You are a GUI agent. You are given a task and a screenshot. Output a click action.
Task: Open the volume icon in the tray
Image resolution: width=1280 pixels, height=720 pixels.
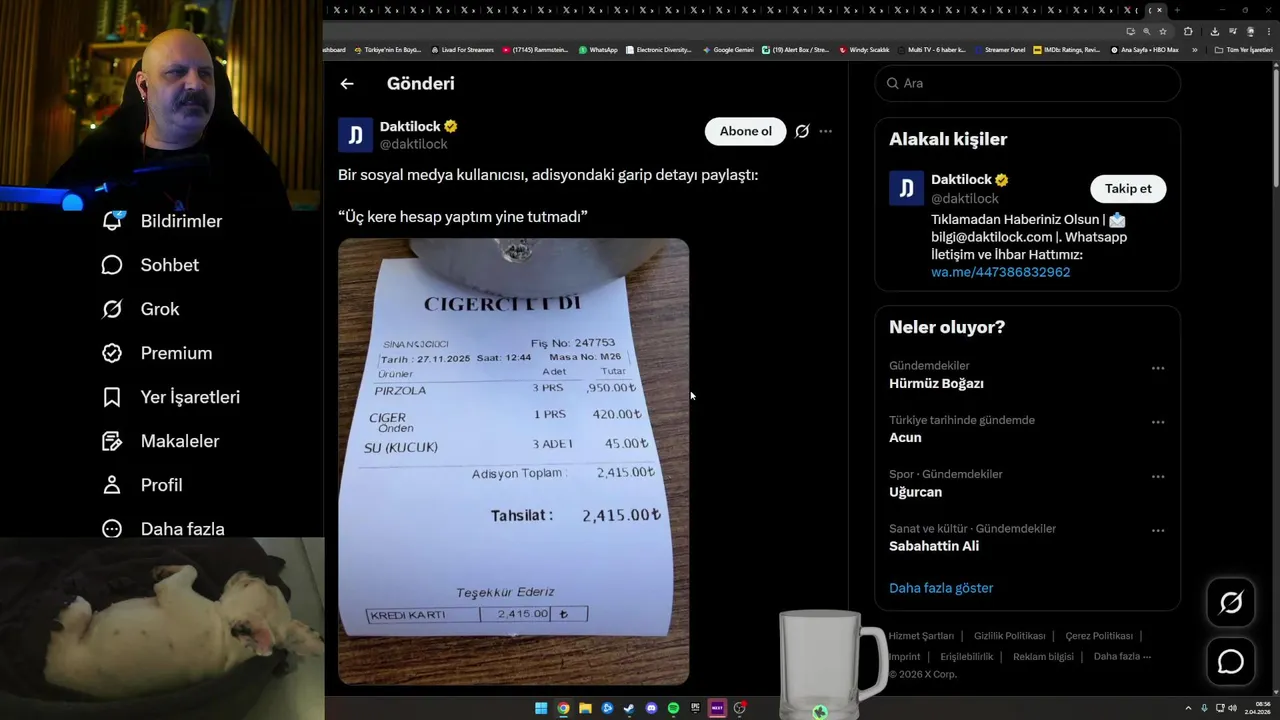(x=1232, y=708)
